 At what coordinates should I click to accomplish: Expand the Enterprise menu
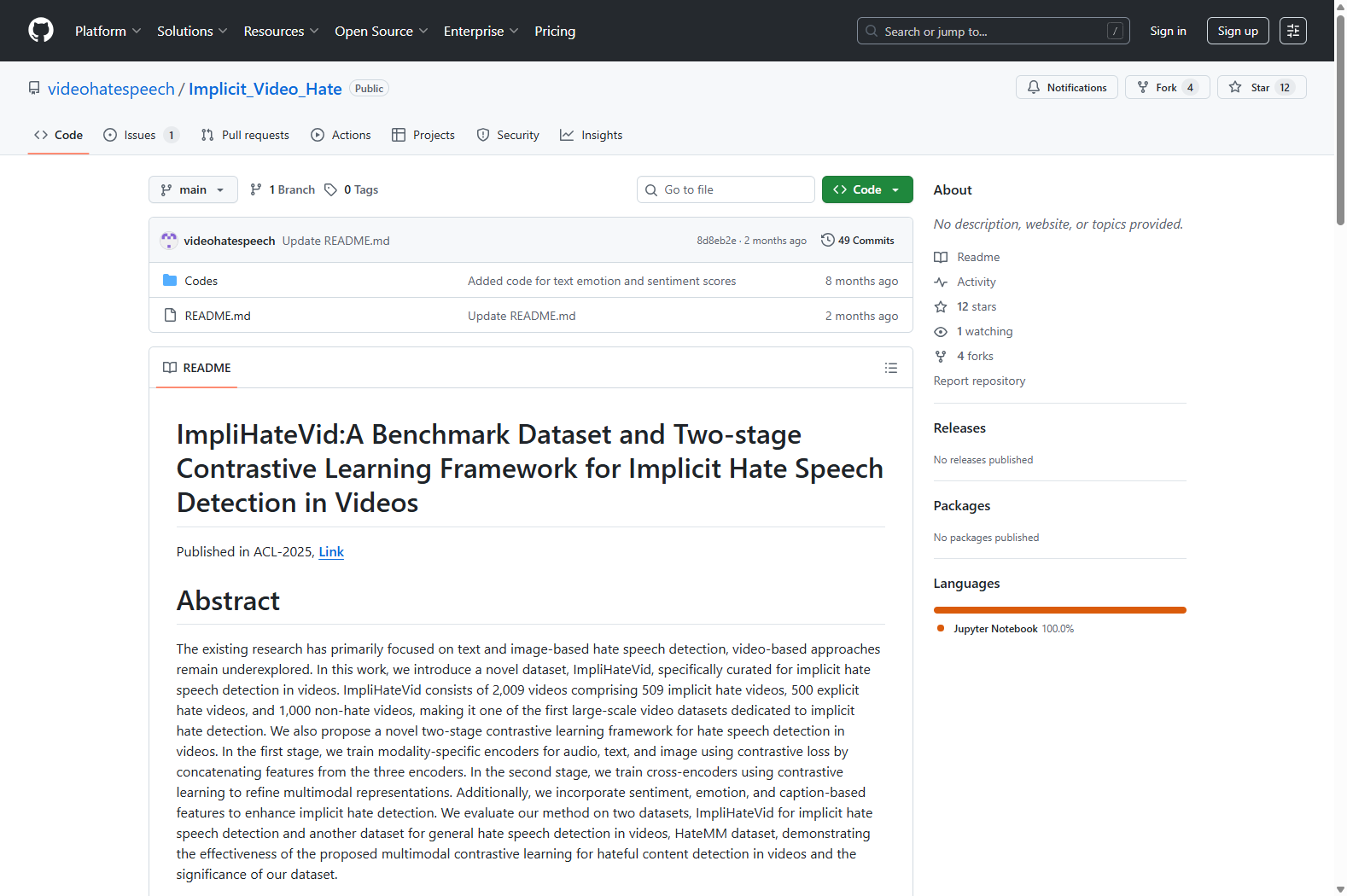pyautogui.click(x=481, y=31)
